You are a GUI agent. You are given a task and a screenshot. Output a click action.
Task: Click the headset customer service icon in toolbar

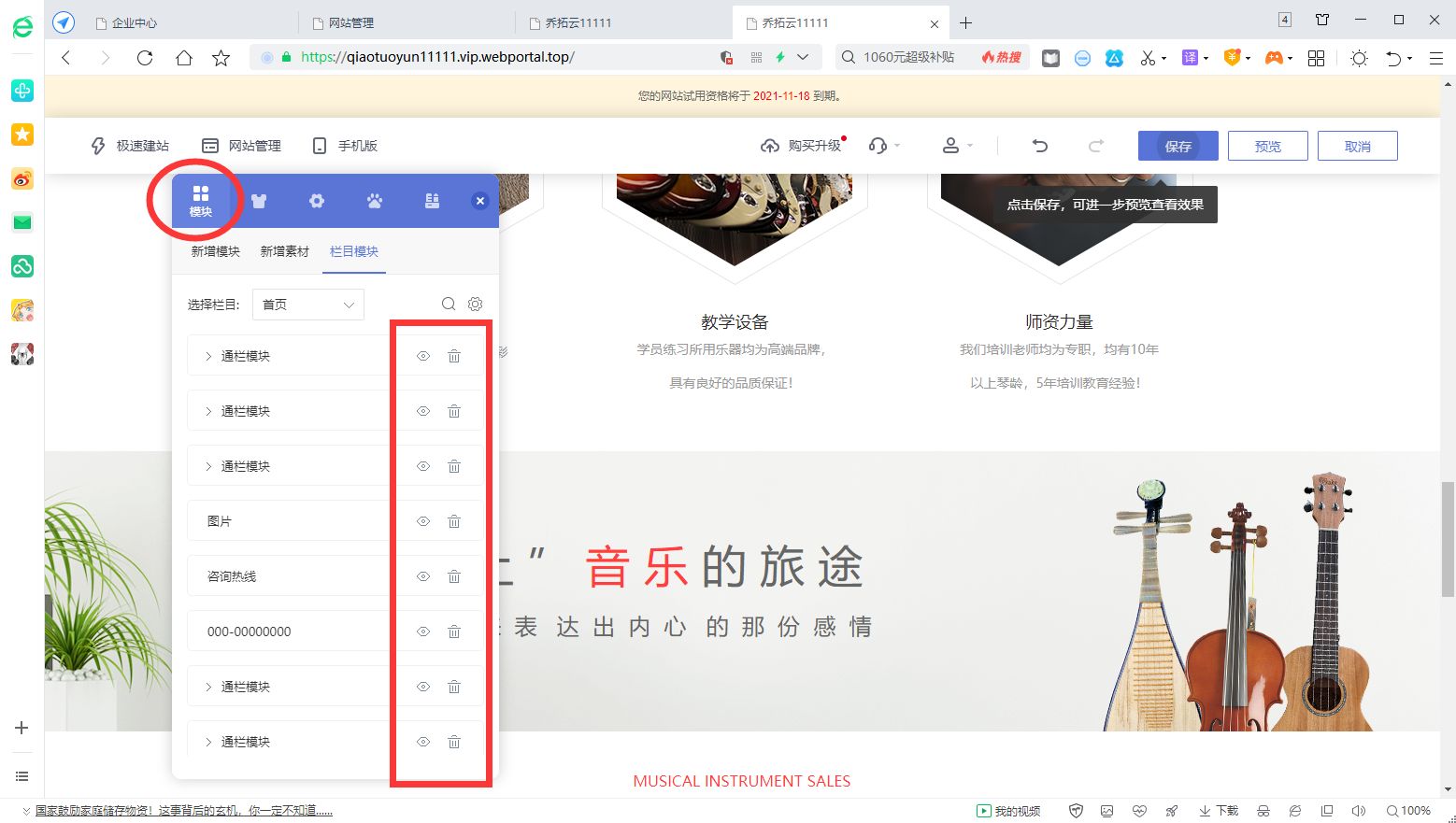click(x=877, y=146)
